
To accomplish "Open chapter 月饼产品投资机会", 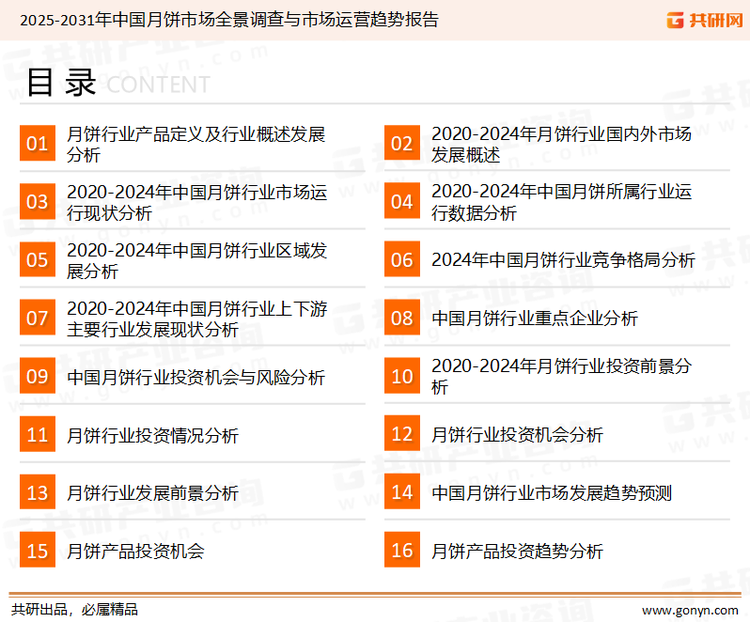I will pyautogui.click(x=135, y=551).
